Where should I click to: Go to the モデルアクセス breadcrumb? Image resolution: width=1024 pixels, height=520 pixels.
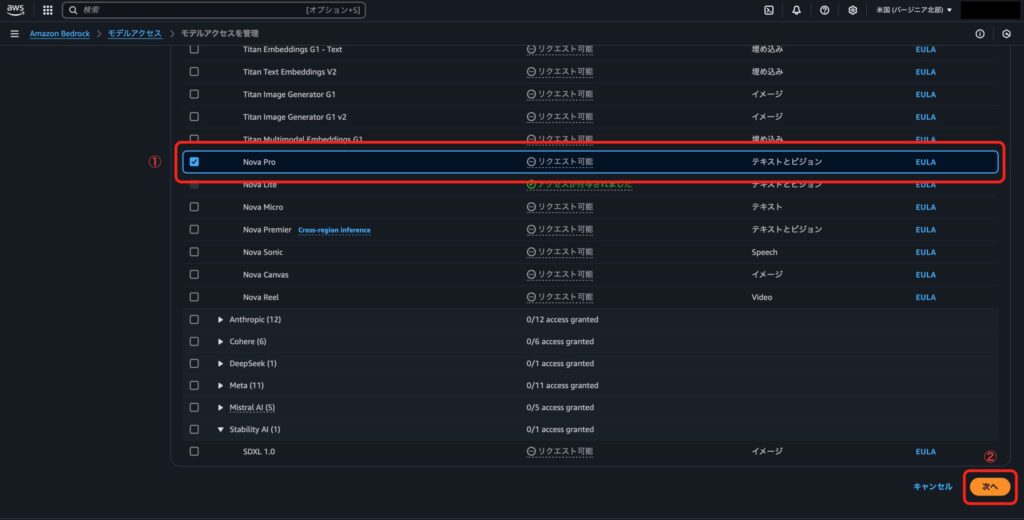135,33
